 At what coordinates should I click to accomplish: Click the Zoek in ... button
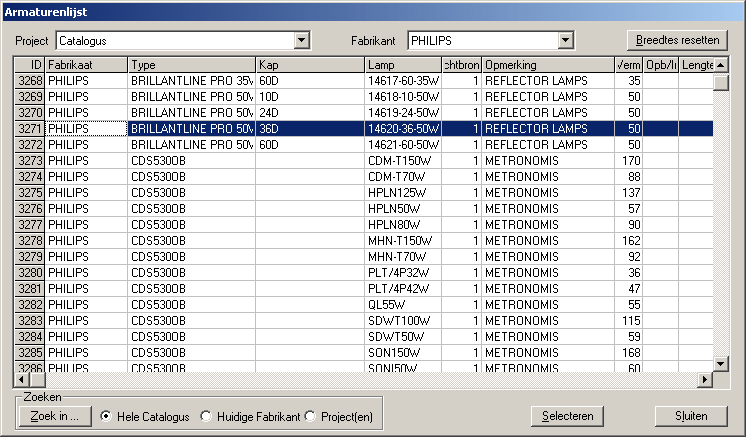(x=55, y=416)
